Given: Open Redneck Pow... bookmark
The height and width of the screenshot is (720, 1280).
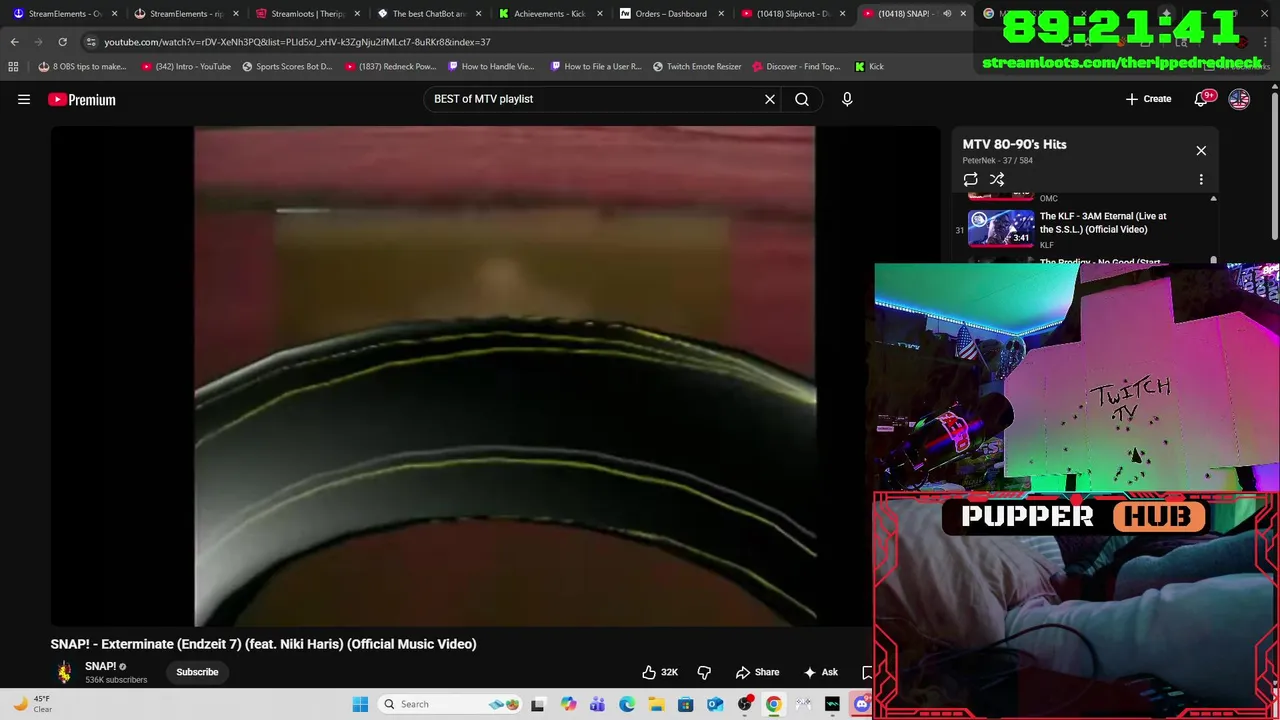Looking at the screenshot, I should pyautogui.click(x=391, y=66).
